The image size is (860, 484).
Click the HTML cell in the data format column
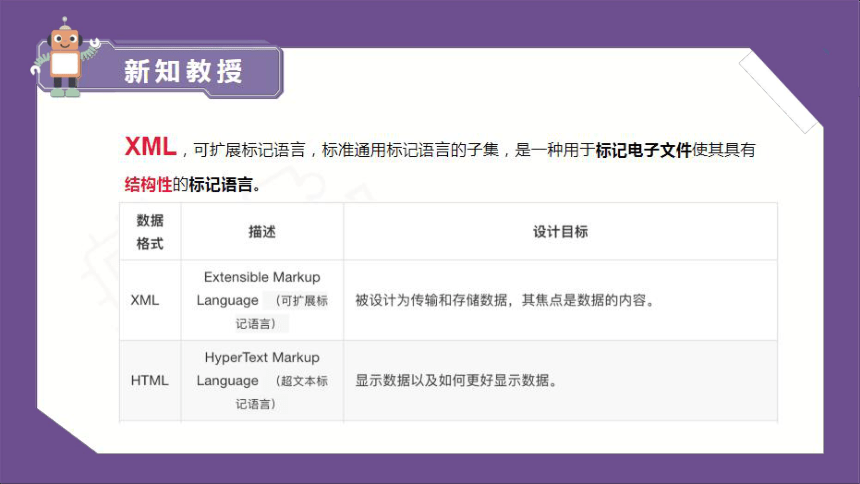150,381
